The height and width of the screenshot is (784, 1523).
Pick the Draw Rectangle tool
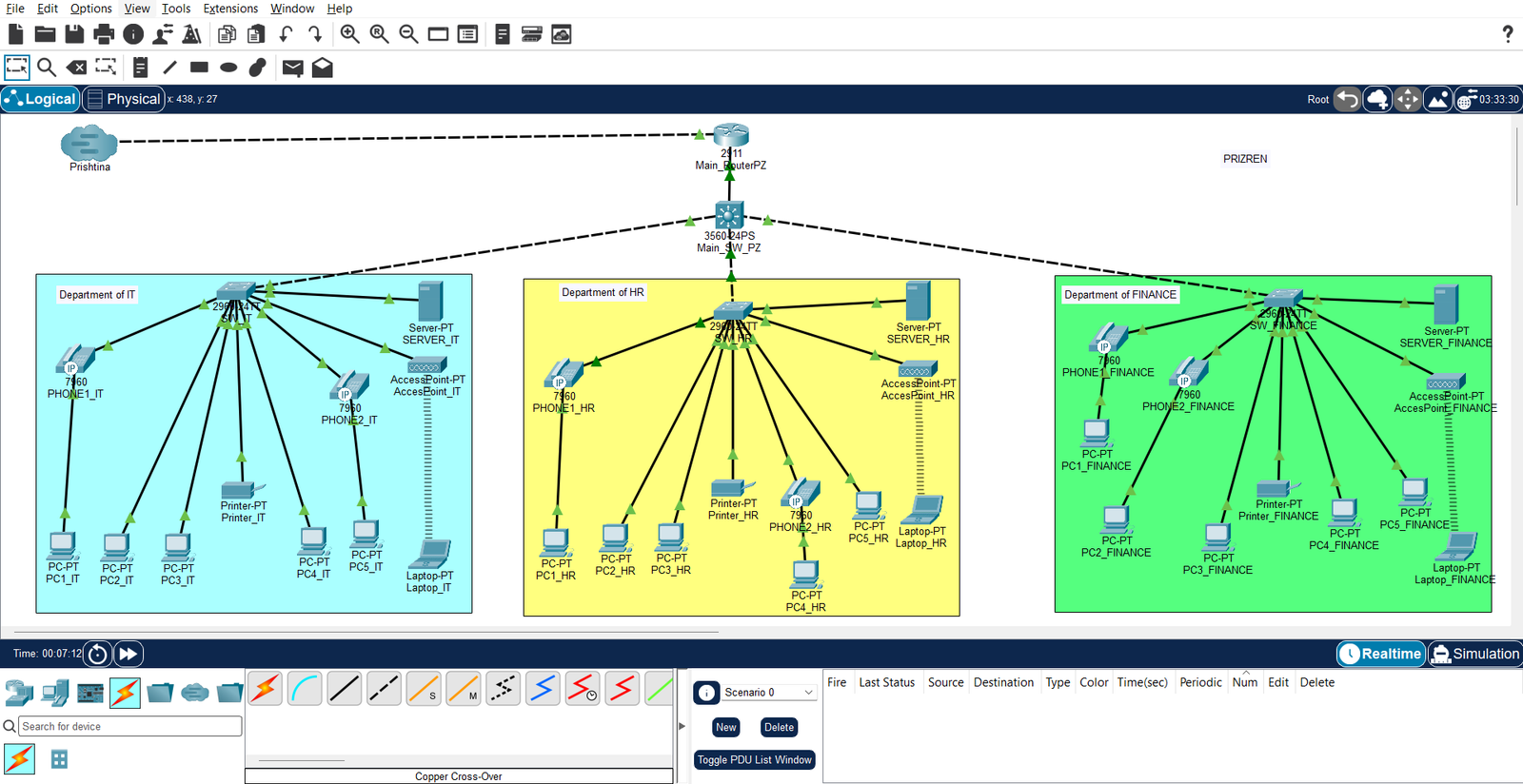tap(199, 68)
